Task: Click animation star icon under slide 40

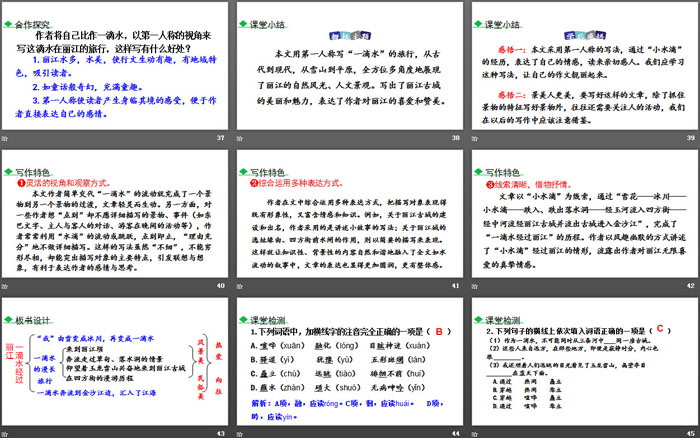Action: (x=5, y=286)
